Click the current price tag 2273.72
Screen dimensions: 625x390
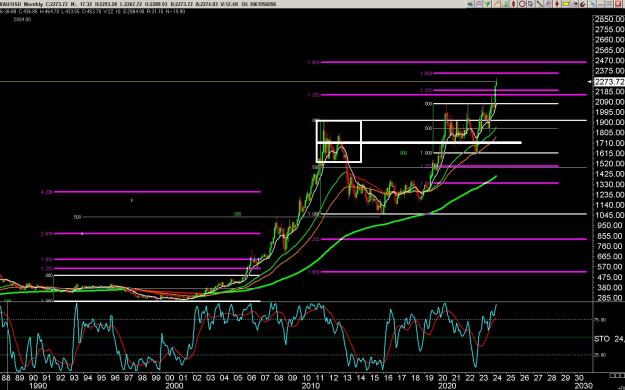609,82
